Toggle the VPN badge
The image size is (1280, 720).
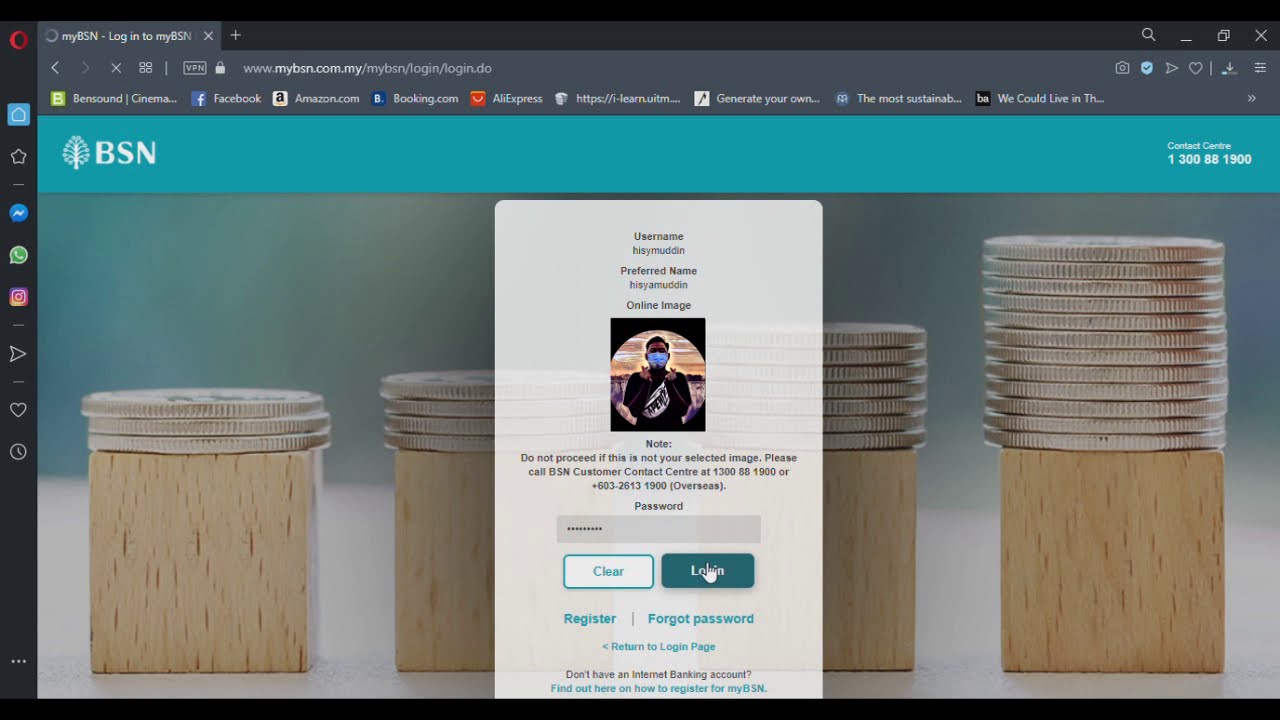click(195, 68)
